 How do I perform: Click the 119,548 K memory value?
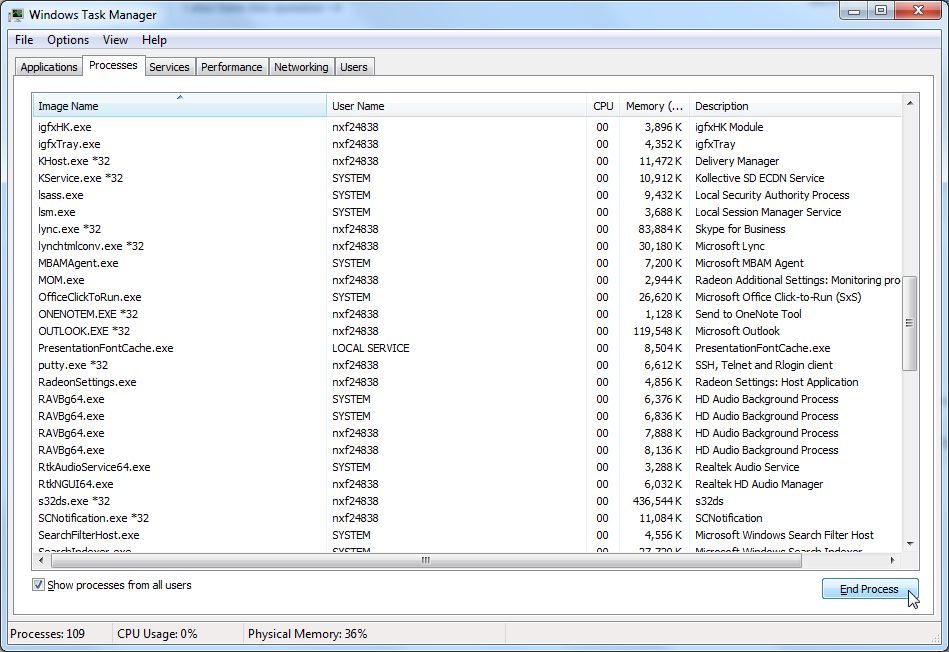click(x=657, y=331)
